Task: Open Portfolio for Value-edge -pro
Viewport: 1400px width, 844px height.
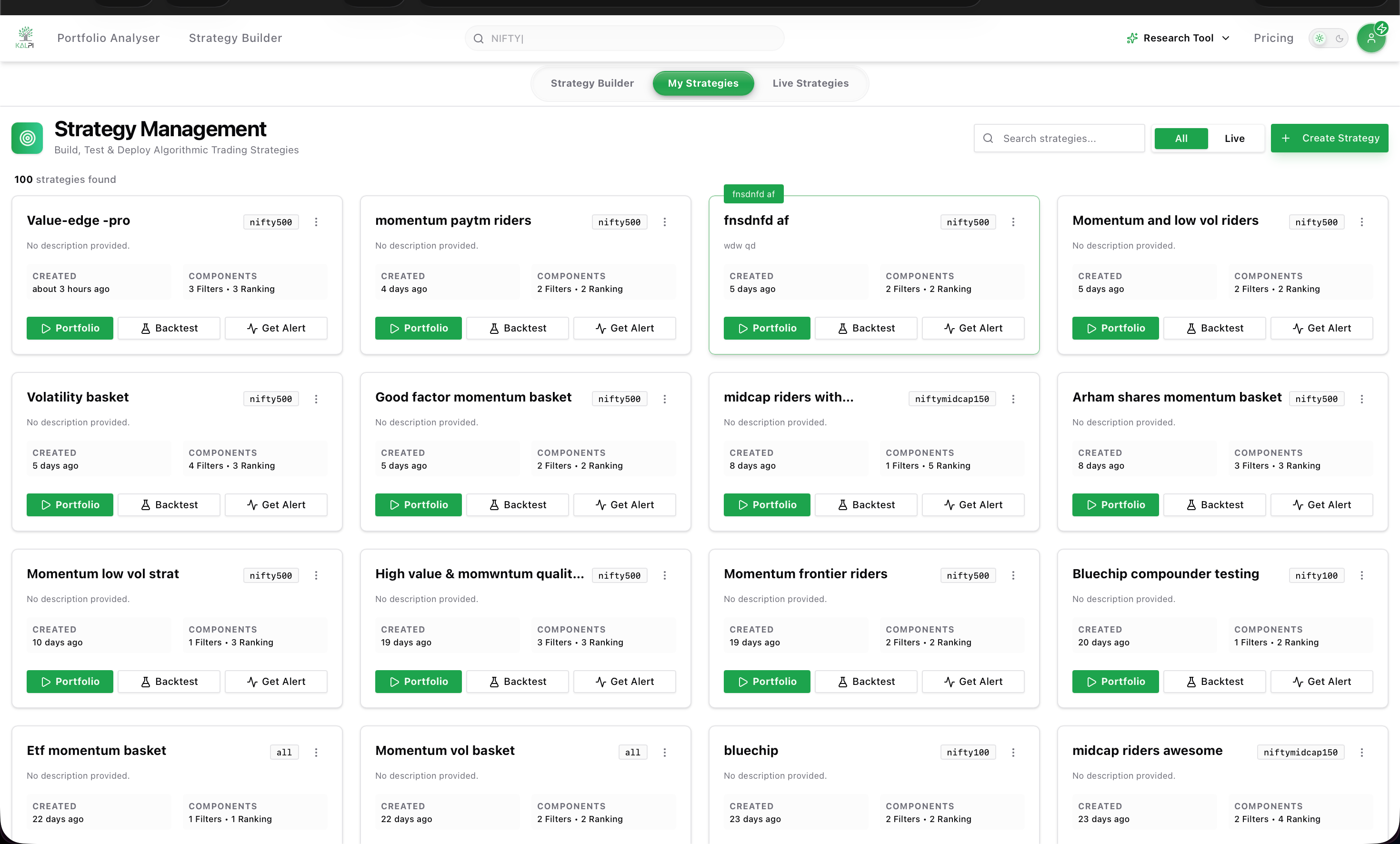Action: coord(70,328)
